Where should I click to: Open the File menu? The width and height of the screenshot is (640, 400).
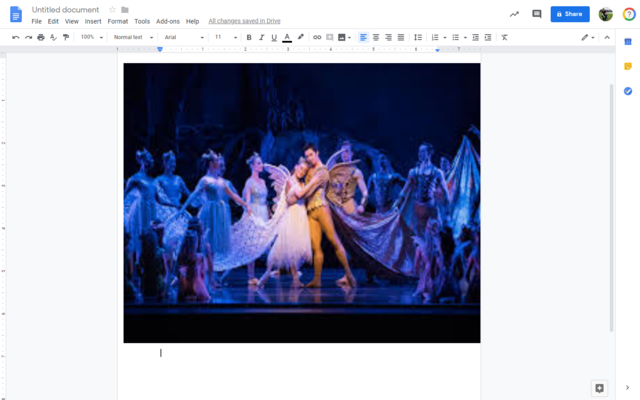pos(36,21)
